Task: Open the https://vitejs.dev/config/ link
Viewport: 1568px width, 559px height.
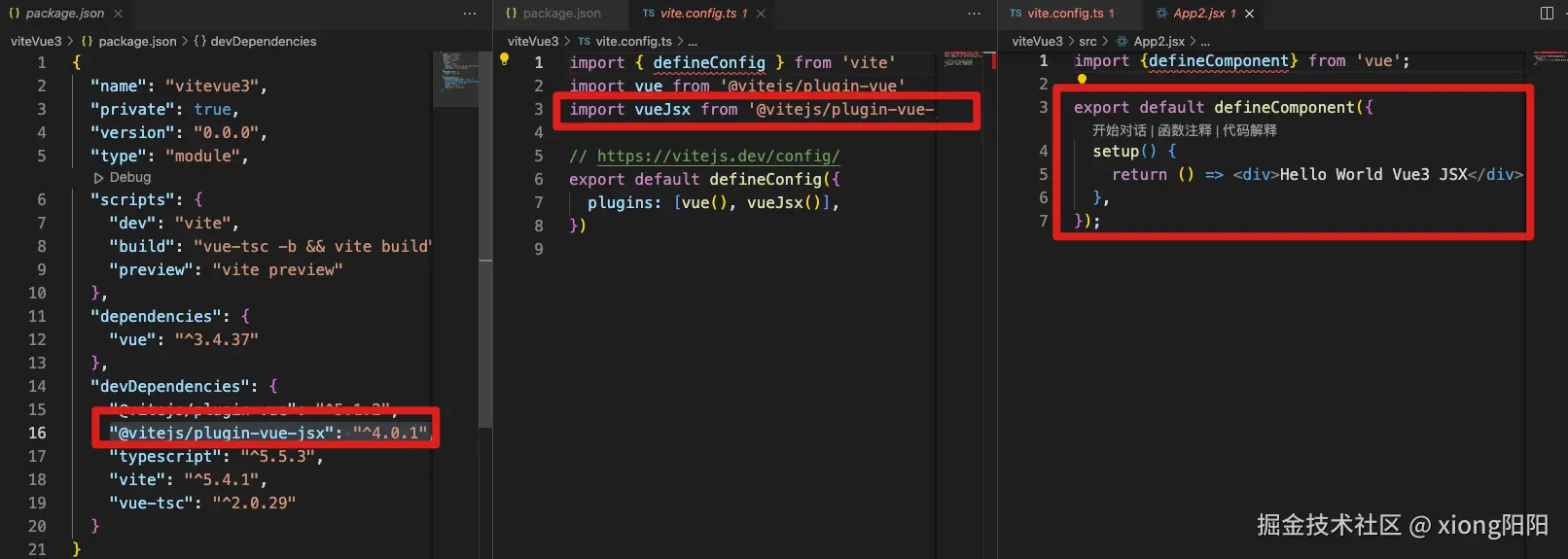Action: 718,156
